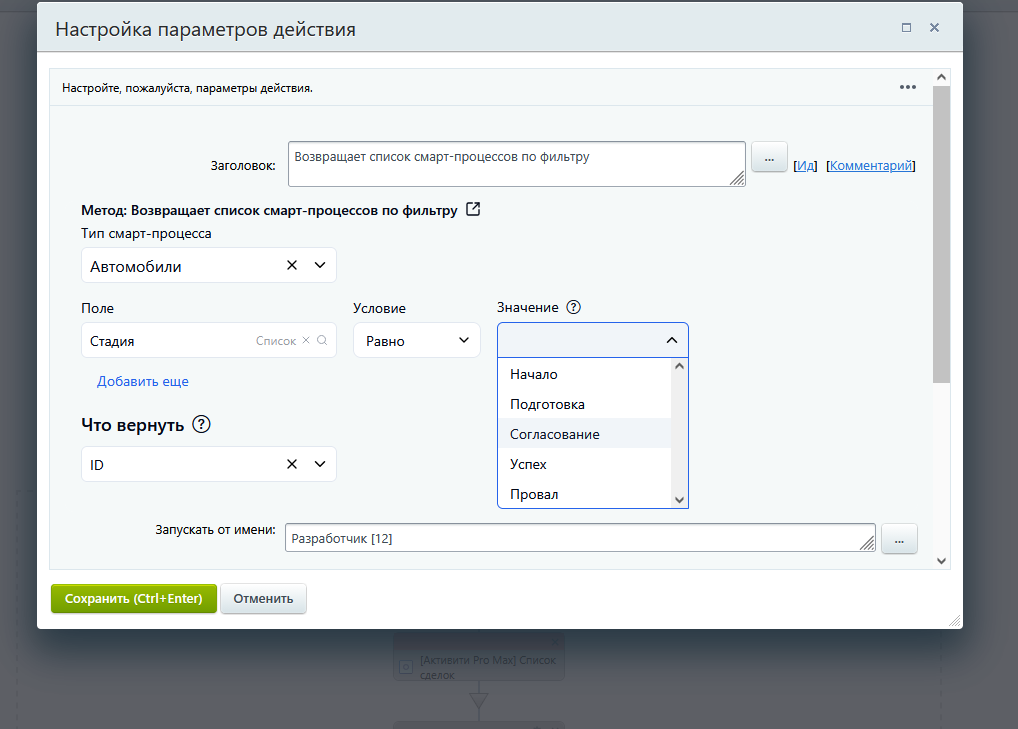Select the Начало option in the list
Image resolution: width=1018 pixels, height=729 pixels.
point(534,374)
